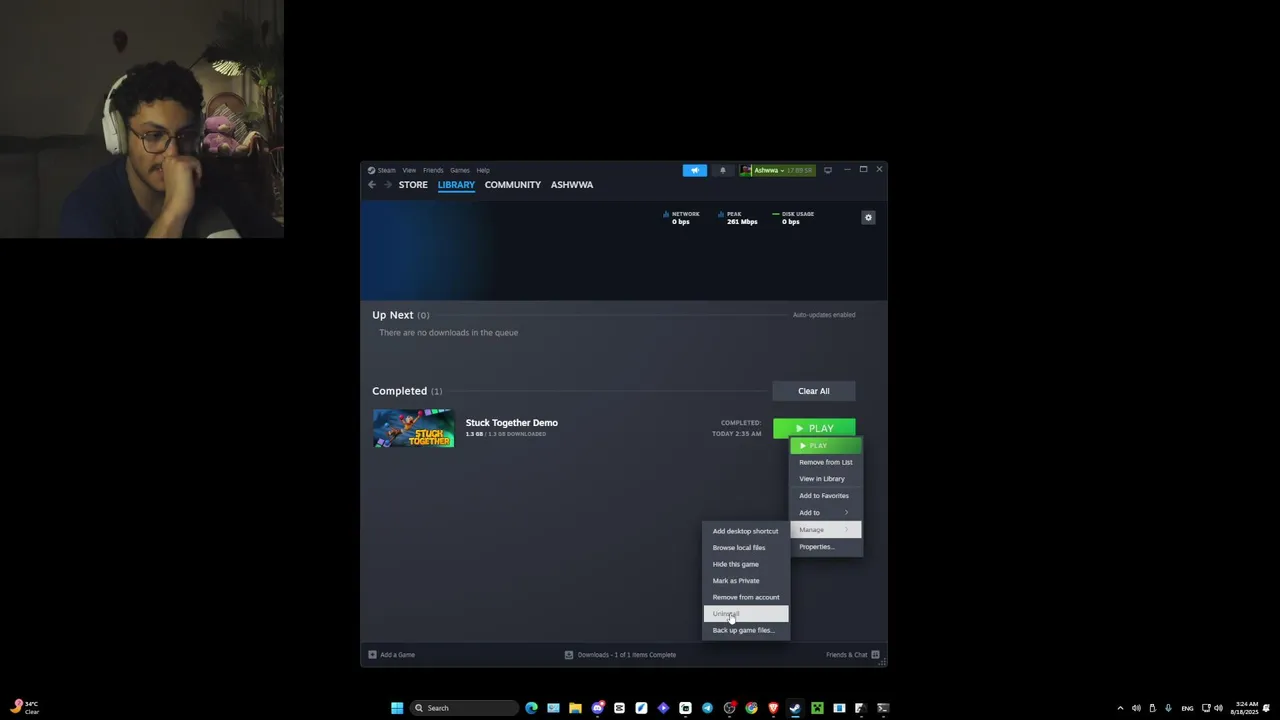The height and width of the screenshot is (720, 1280).
Task: Open downloads settings gear icon
Action: [868, 217]
